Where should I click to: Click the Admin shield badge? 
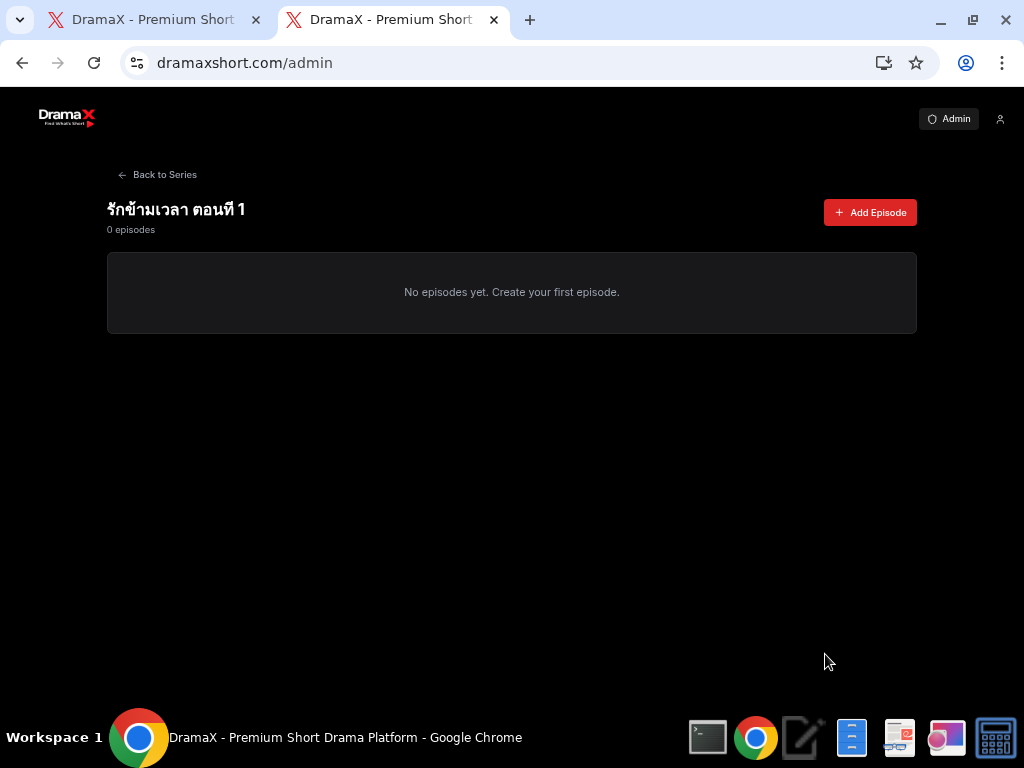tap(948, 118)
